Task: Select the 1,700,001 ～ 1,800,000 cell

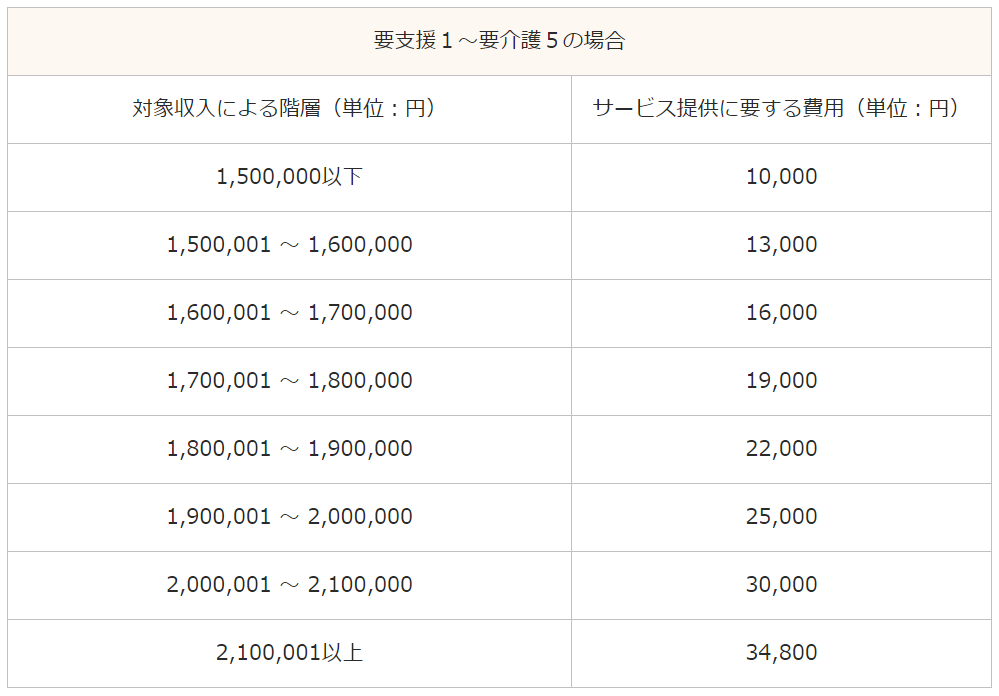Action: pos(289,381)
